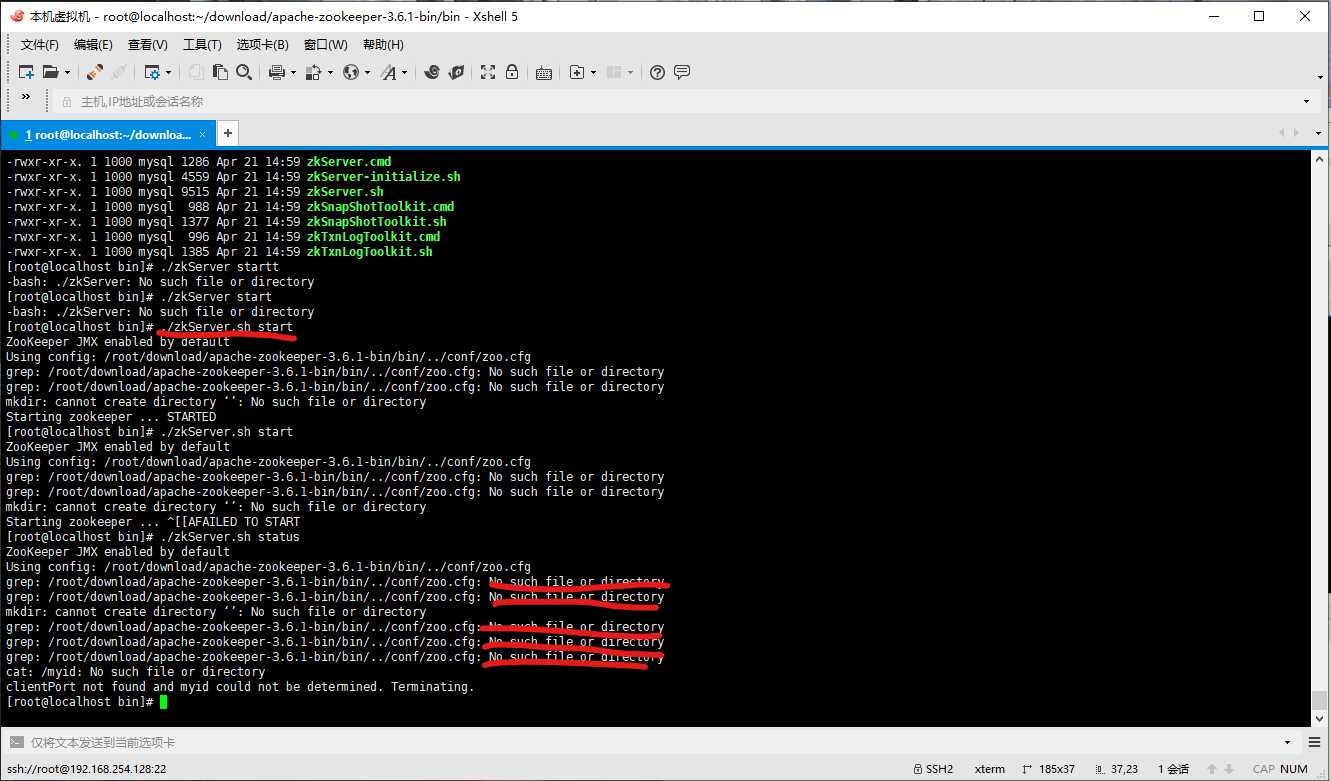
Task: Open the tab list dropdown arrow
Action: (1317, 133)
